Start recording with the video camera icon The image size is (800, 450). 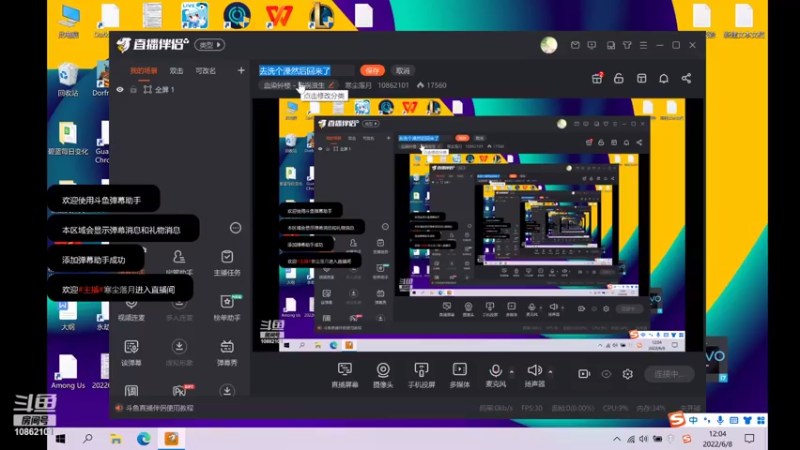pyautogui.click(x=584, y=374)
